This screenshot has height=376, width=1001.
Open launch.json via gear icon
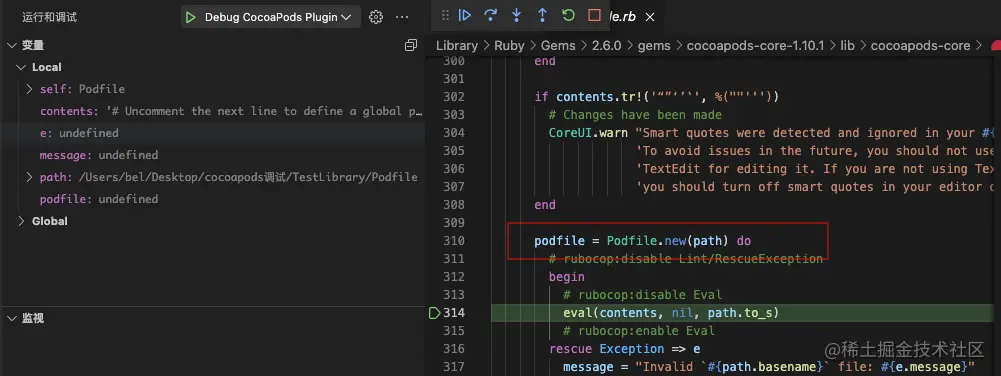pyautogui.click(x=376, y=17)
